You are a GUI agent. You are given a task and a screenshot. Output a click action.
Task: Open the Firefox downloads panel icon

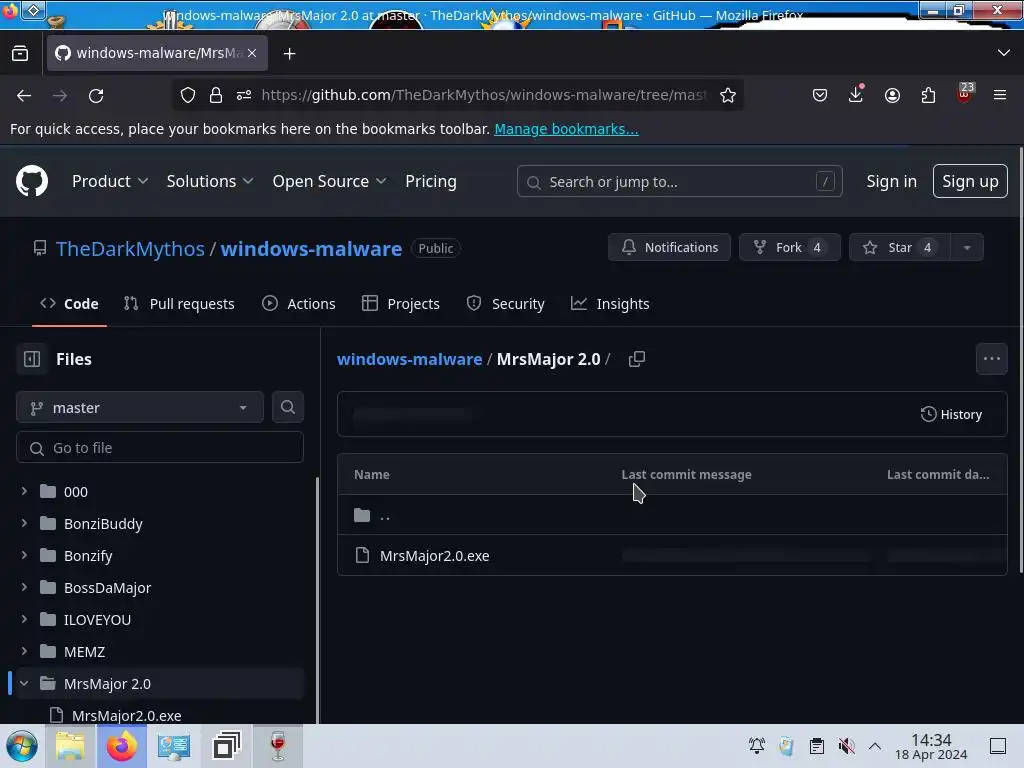click(856, 95)
